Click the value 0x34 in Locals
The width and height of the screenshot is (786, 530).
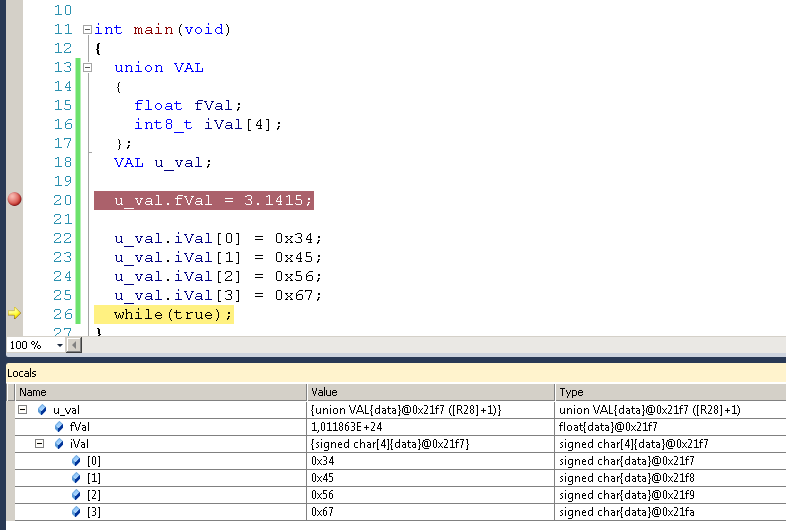322,461
